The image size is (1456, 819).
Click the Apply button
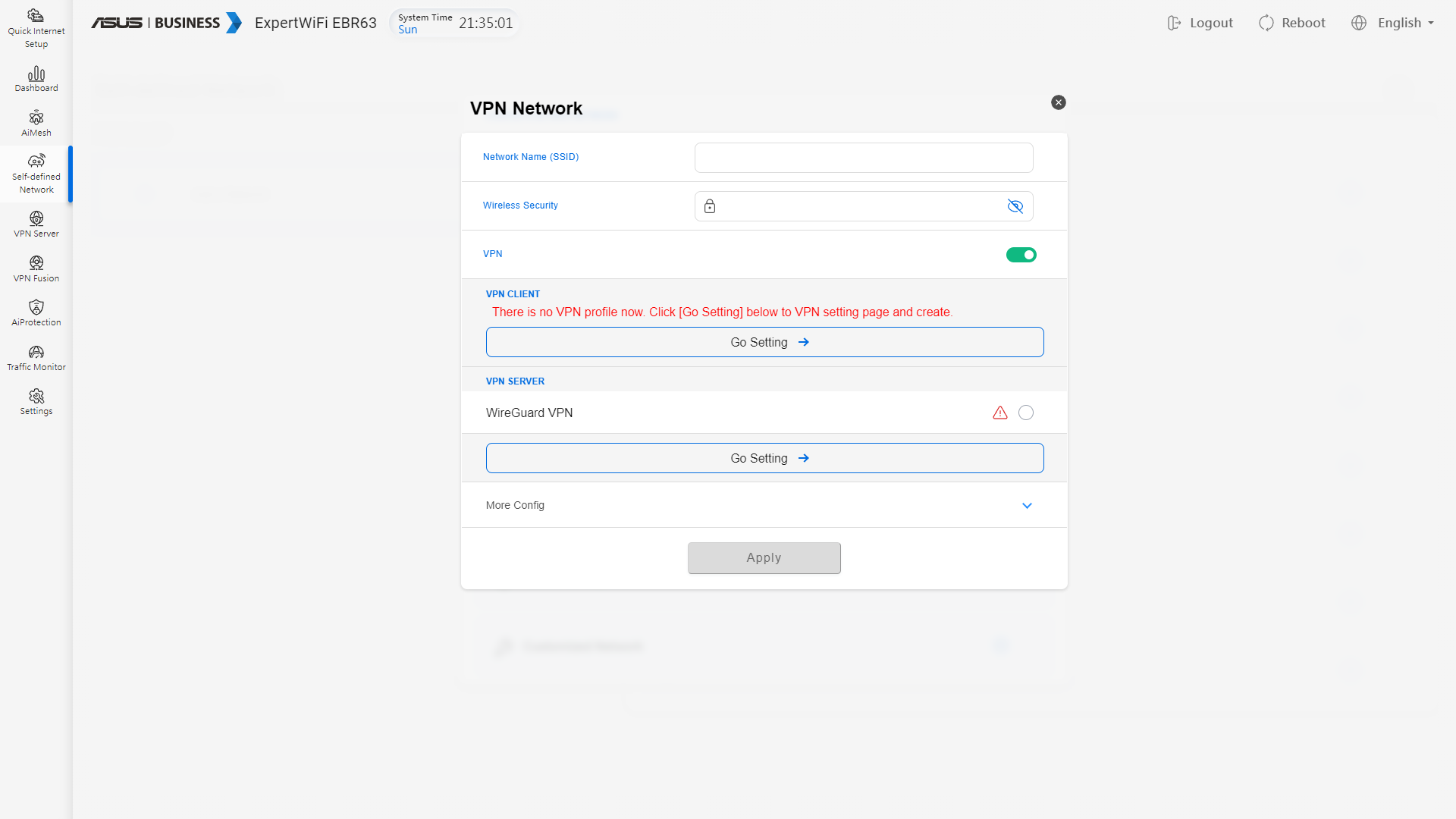pyautogui.click(x=764, y=558)
